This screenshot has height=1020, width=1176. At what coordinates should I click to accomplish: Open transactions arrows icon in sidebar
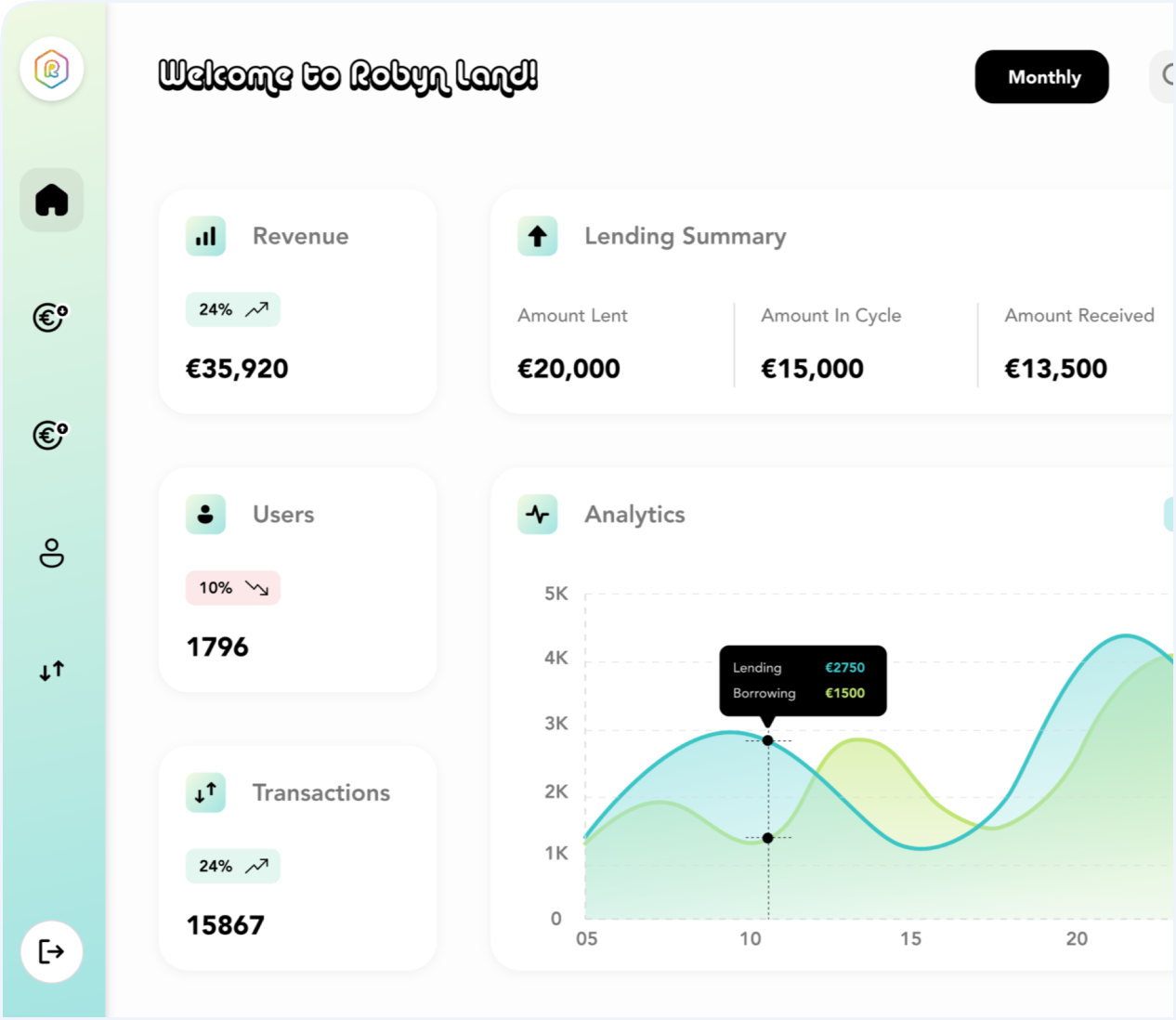coord(52,671)
